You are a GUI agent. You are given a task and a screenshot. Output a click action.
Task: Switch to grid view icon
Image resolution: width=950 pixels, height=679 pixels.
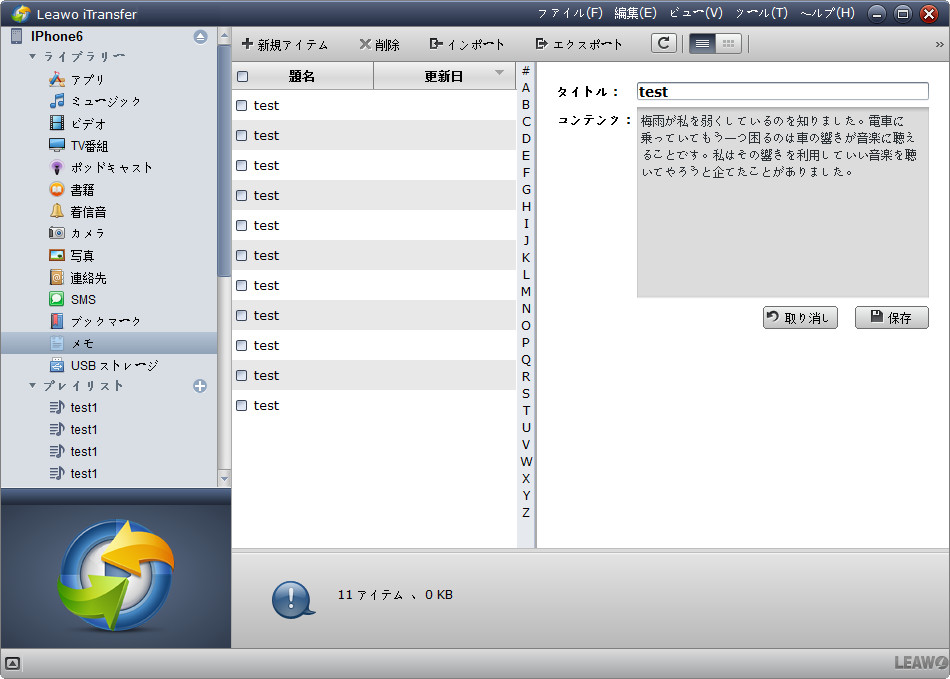click(728, 44)
